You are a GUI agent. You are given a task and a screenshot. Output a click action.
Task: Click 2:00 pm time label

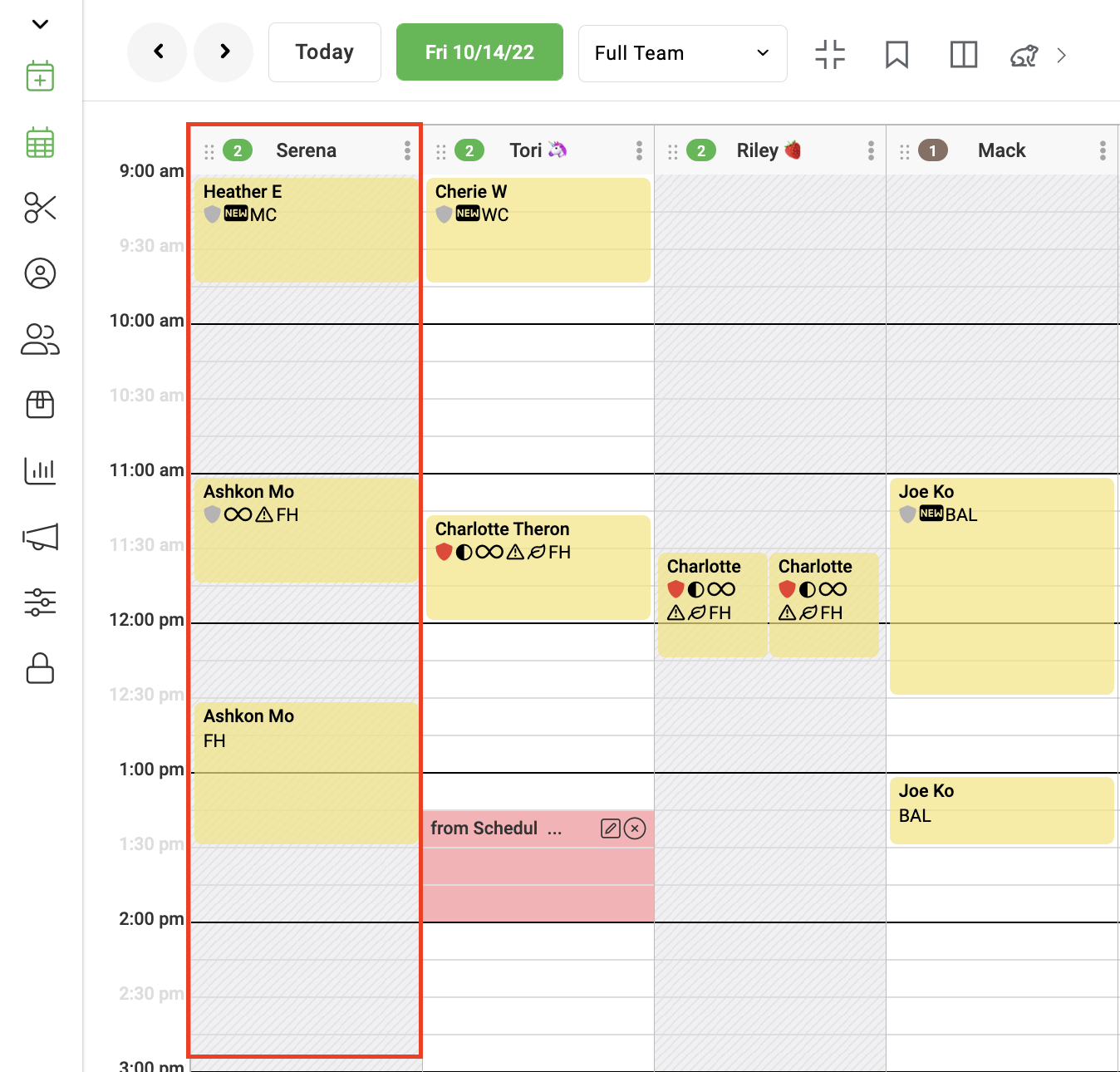point(151,919)
